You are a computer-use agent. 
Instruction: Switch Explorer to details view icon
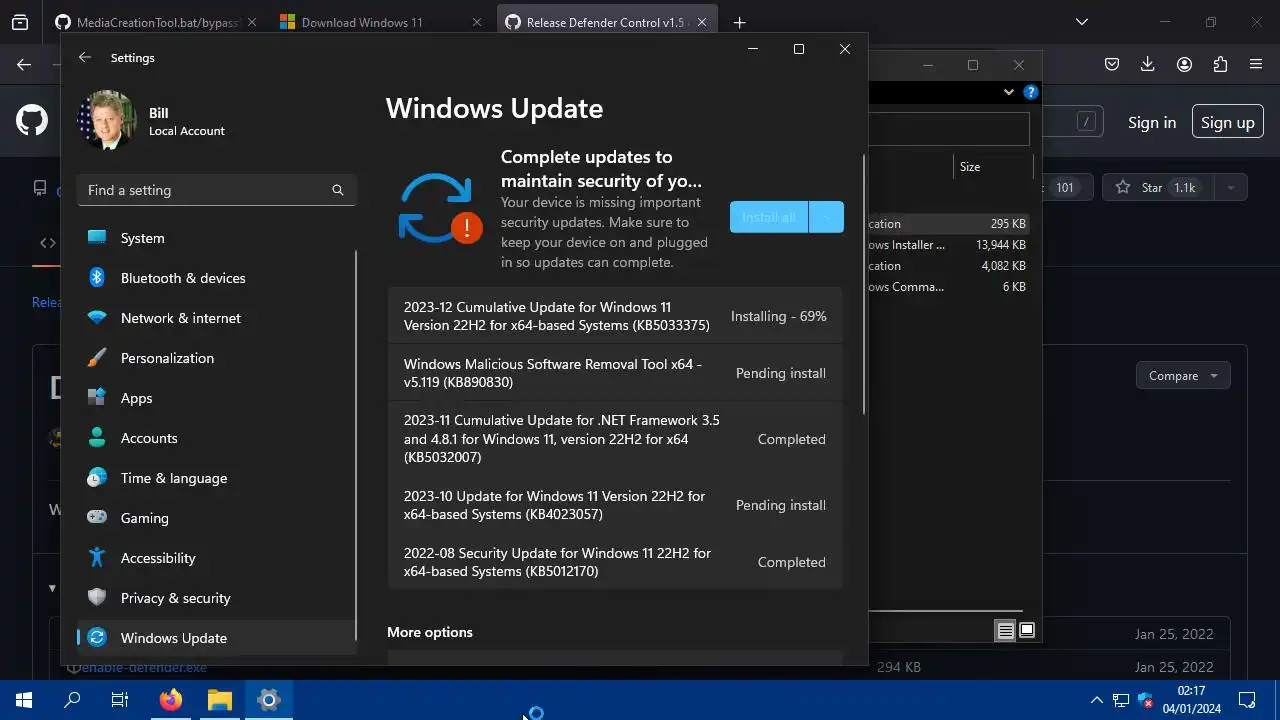click(x=1005, y=630)
